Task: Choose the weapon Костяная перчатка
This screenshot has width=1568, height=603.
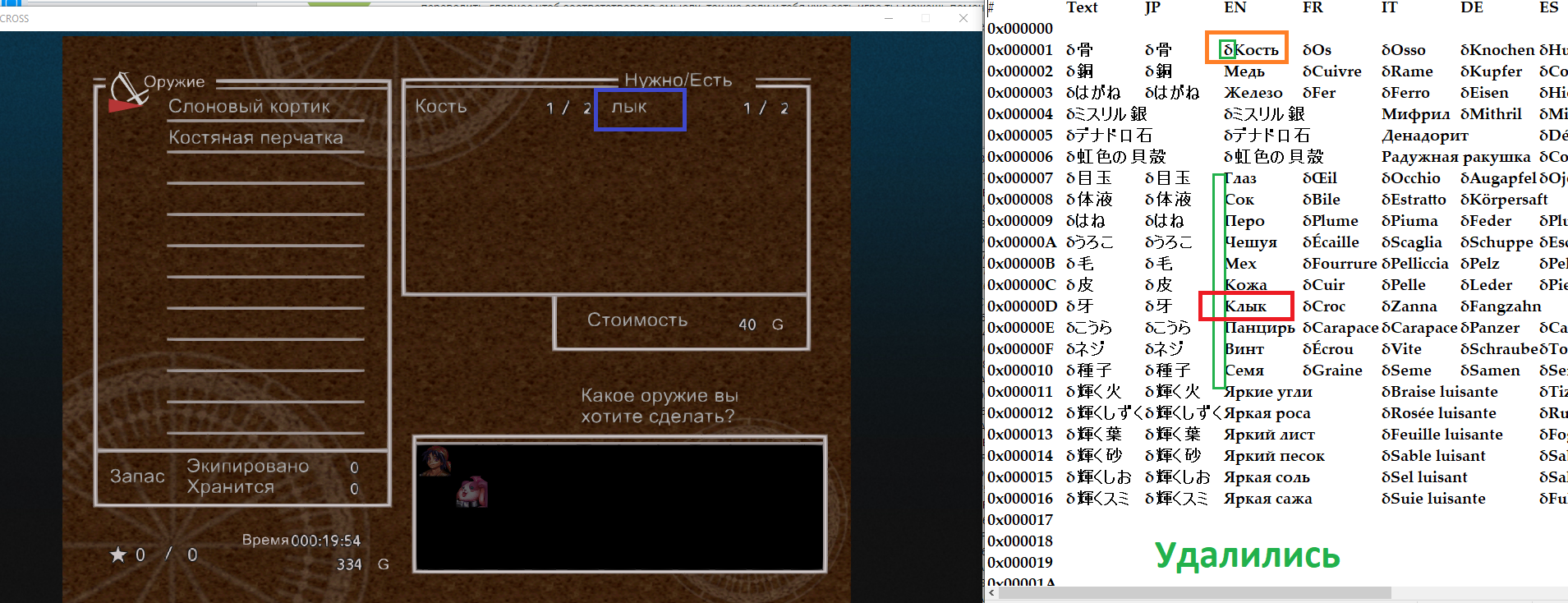Action: 255,137
